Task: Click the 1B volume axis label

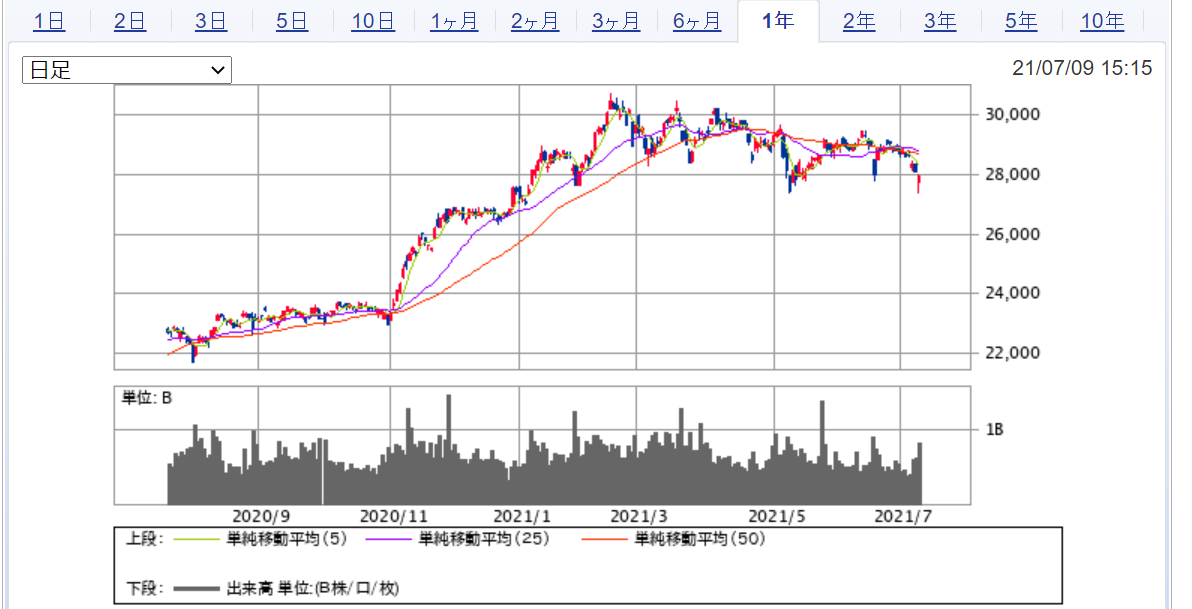Action: [x=994, y=430]
